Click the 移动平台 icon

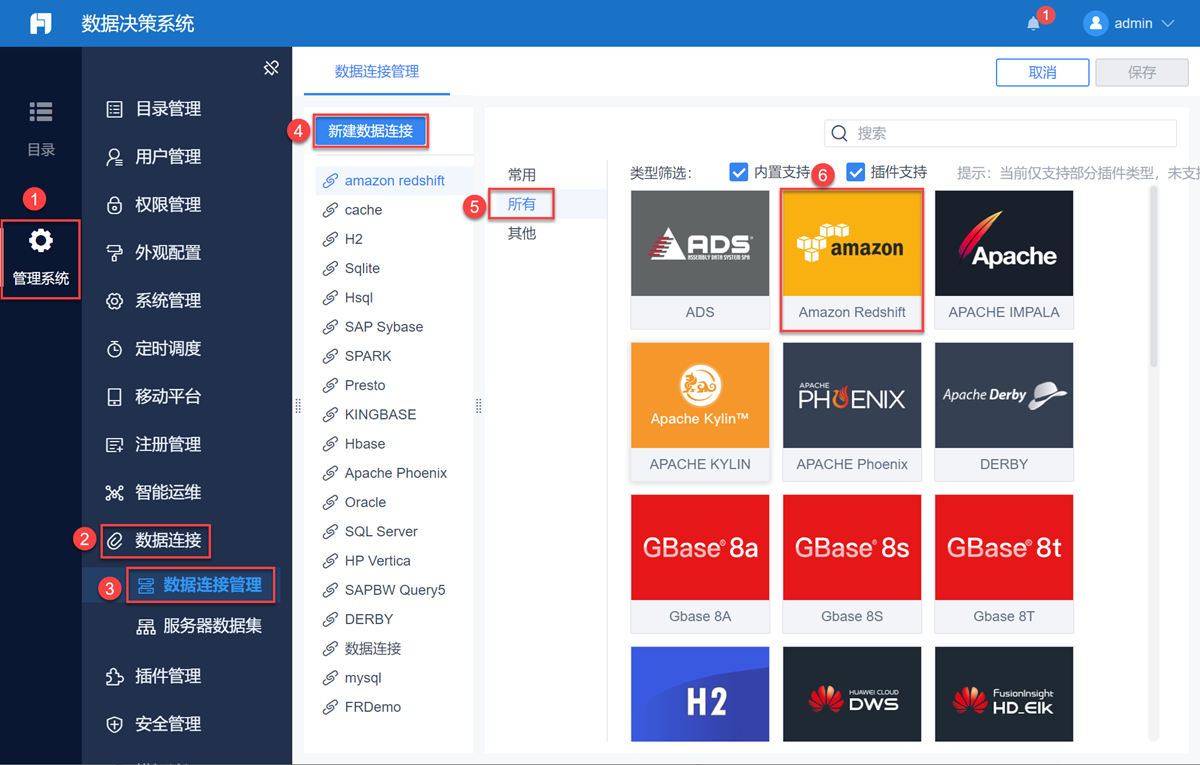point(114,397)
